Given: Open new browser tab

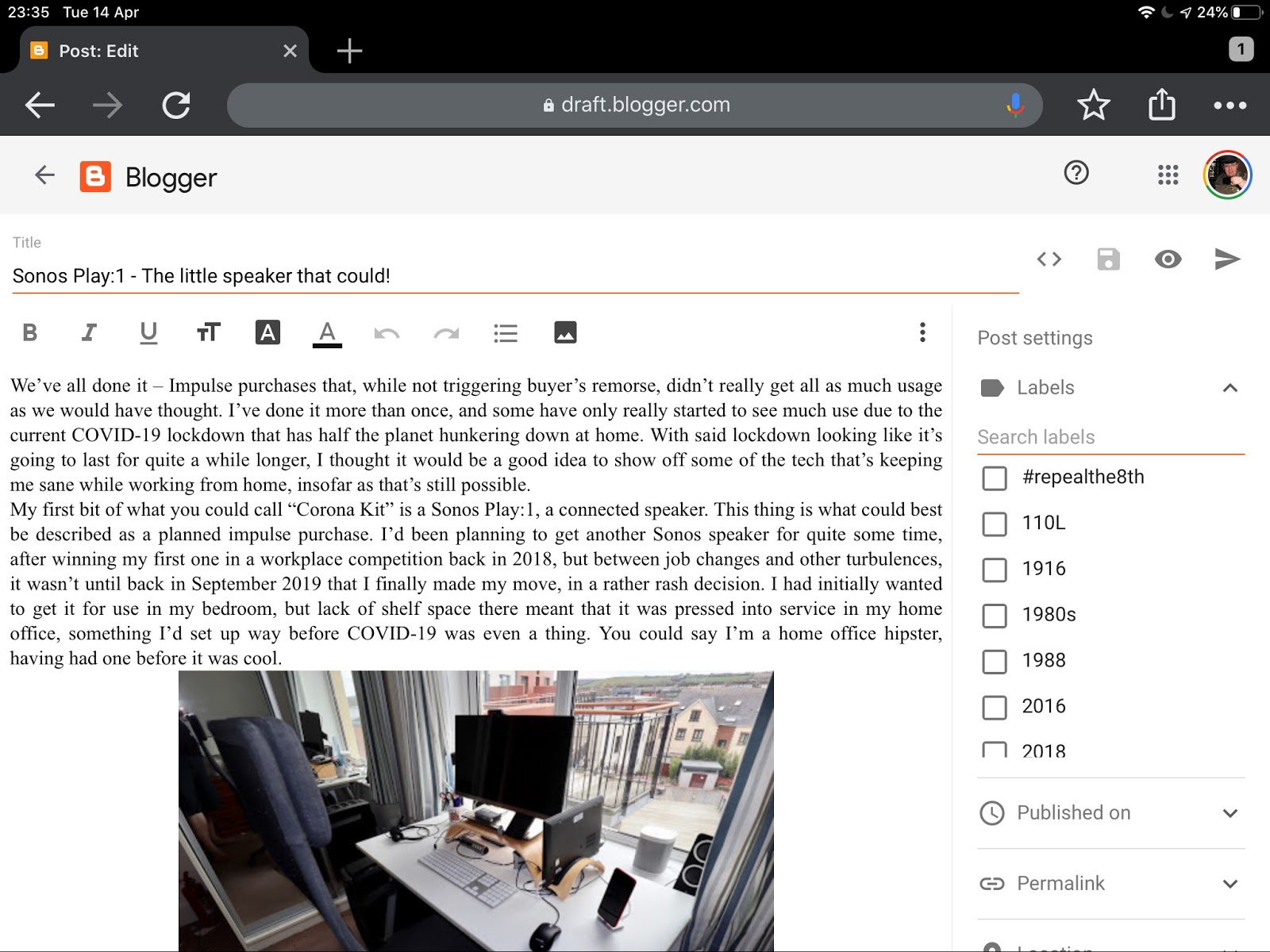Looking at the screenshot, I should pos(349,51).
